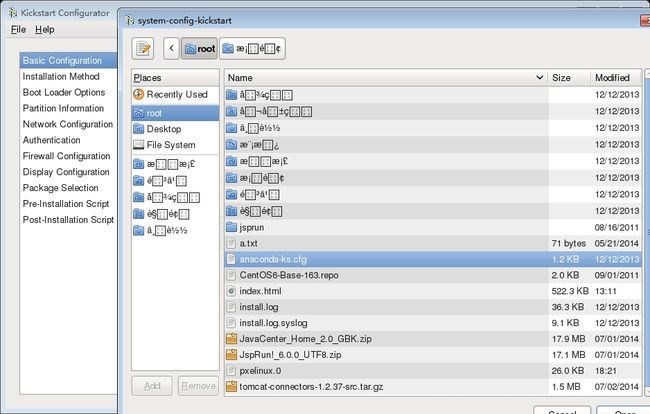The height and width of the screenshot is (414, 650).
Task: Select Network Configuration section
Action: click(x=69, y=124)
